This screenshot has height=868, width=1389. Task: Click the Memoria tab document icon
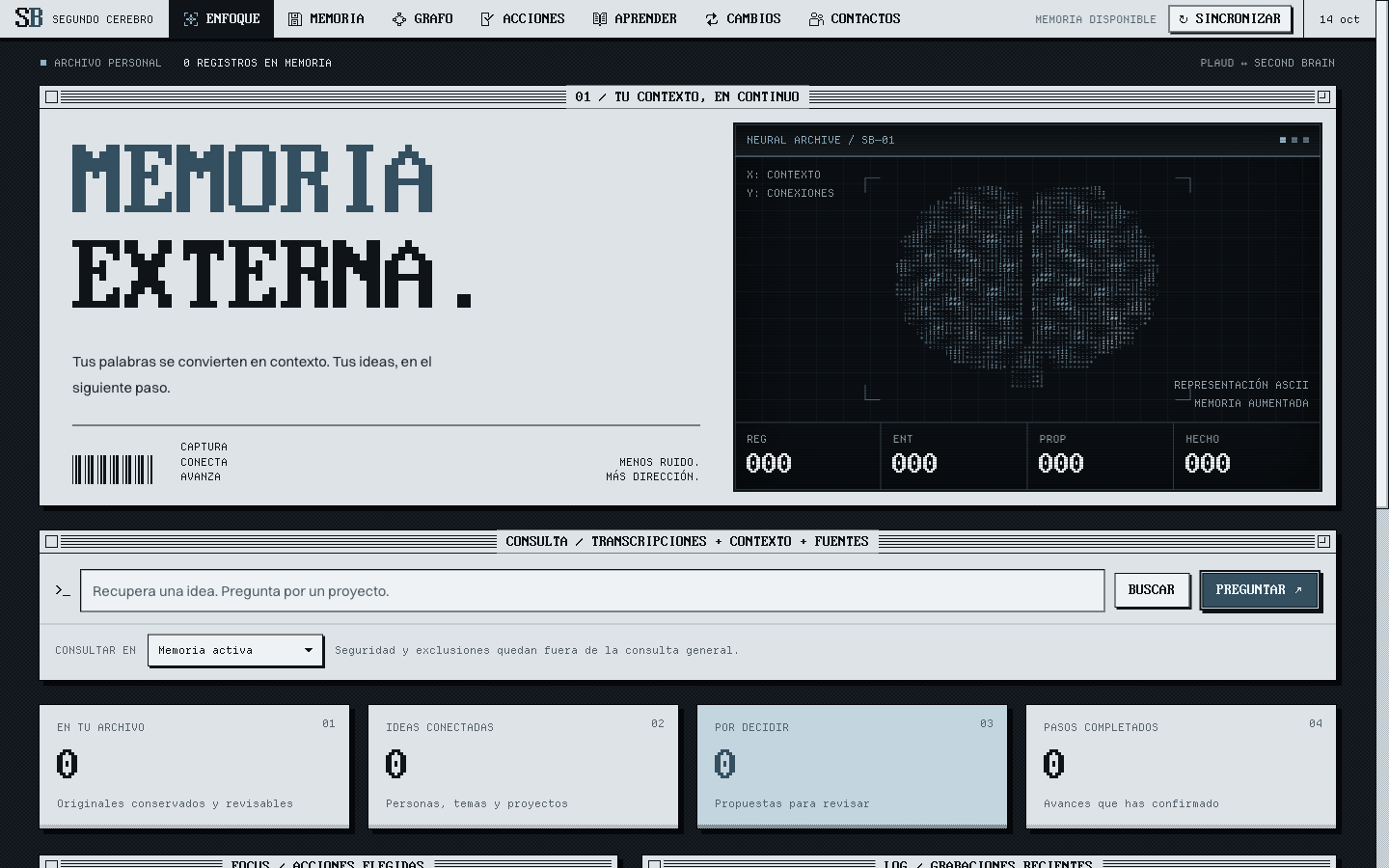pyautogui.click(x=295, y=19)
